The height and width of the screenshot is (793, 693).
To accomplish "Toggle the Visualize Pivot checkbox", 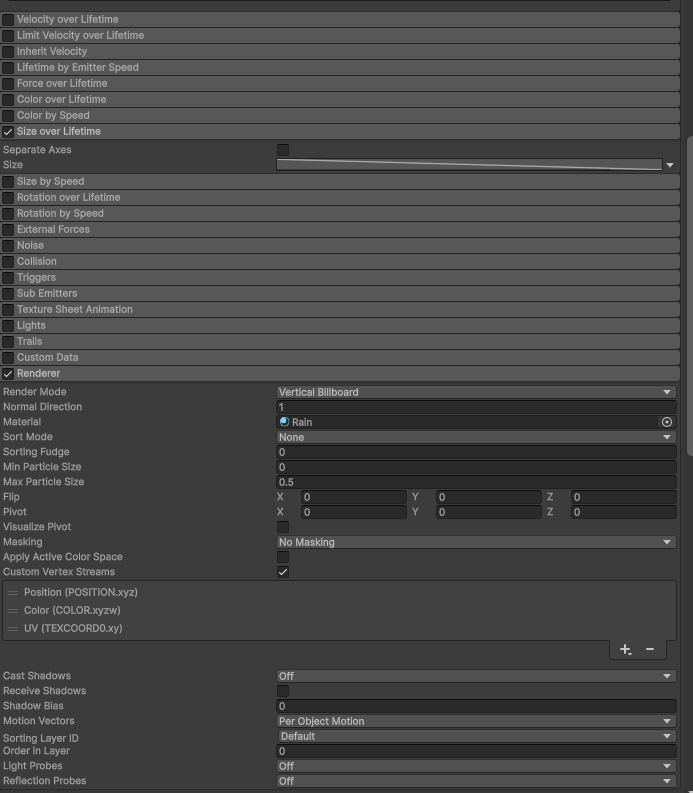I will tap(283, 527).
